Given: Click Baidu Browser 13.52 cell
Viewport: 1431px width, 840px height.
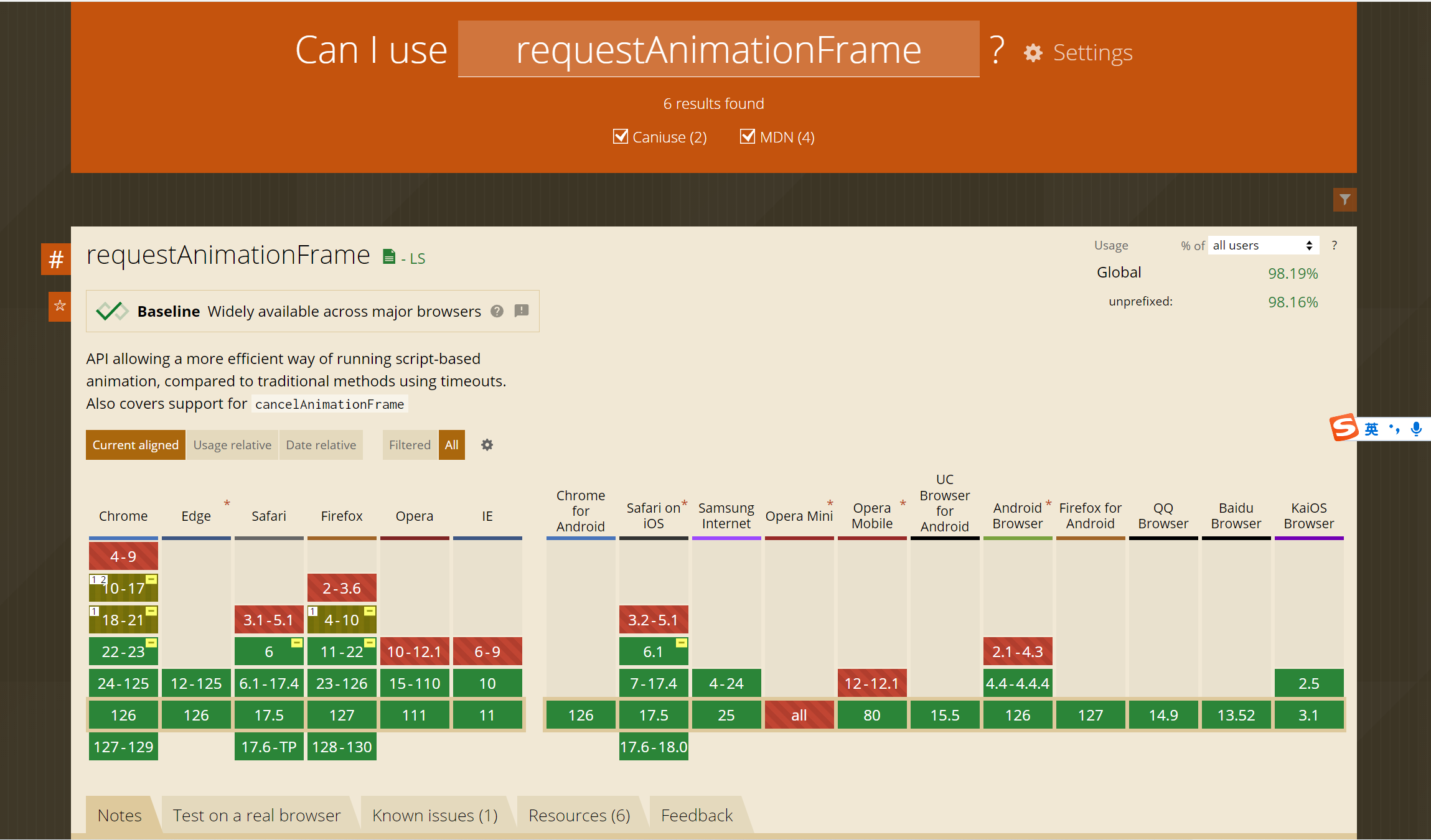Looking at the screenshot, I should click(1236, 715).
